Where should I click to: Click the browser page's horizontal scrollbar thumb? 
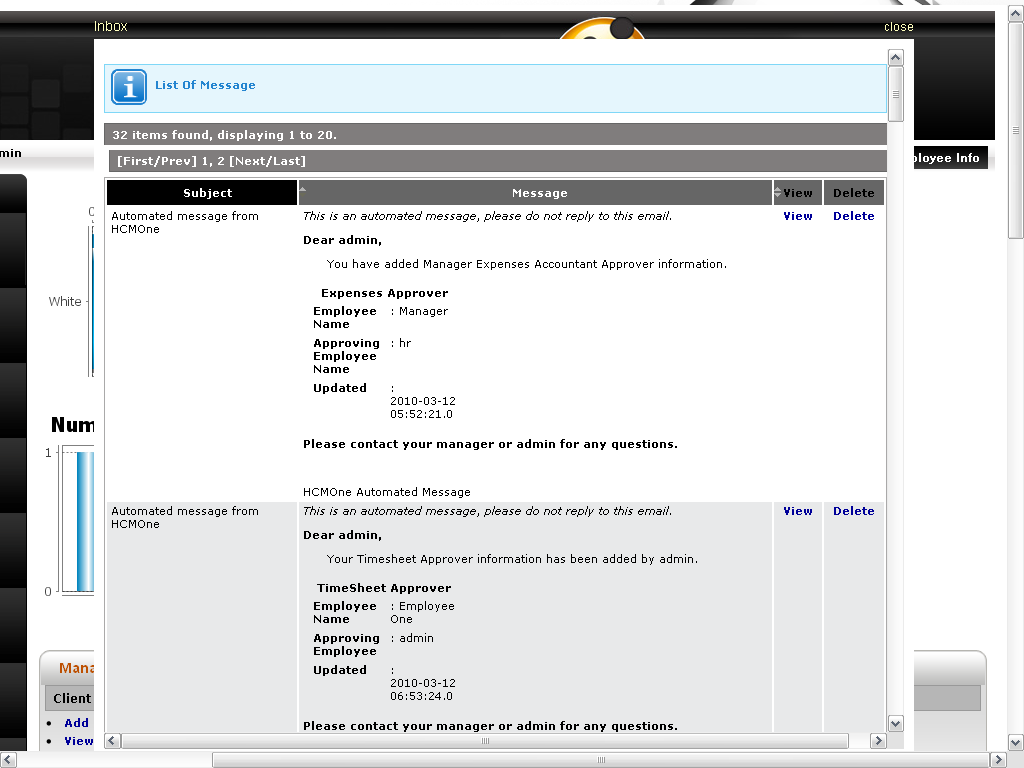coord(601,760)
